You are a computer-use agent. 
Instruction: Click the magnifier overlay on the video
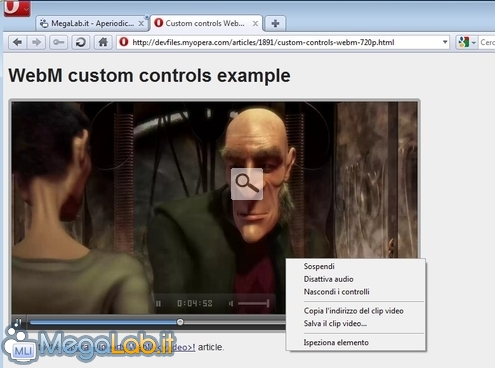coord(247,184)
